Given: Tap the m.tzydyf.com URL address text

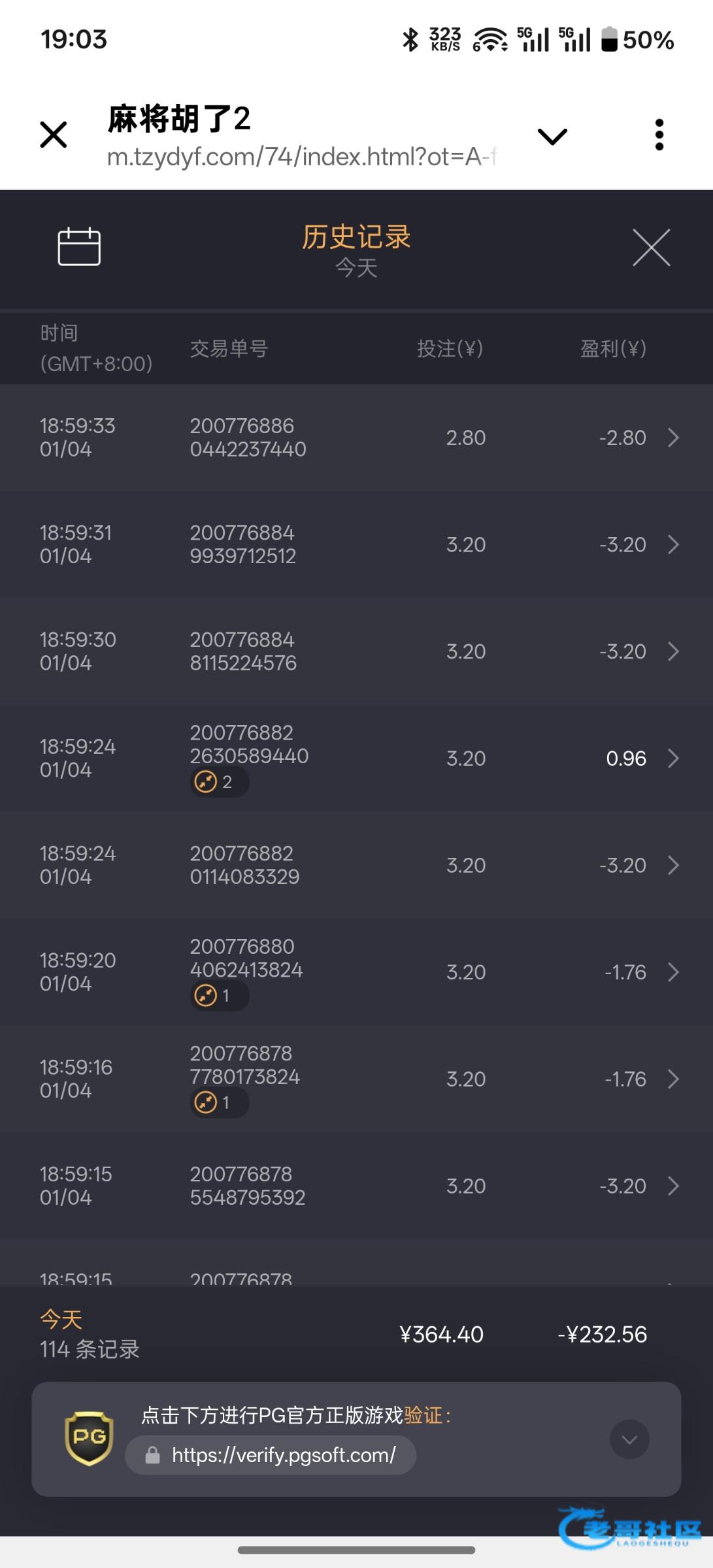Looking at the screenshot, I should coord(302,157).
